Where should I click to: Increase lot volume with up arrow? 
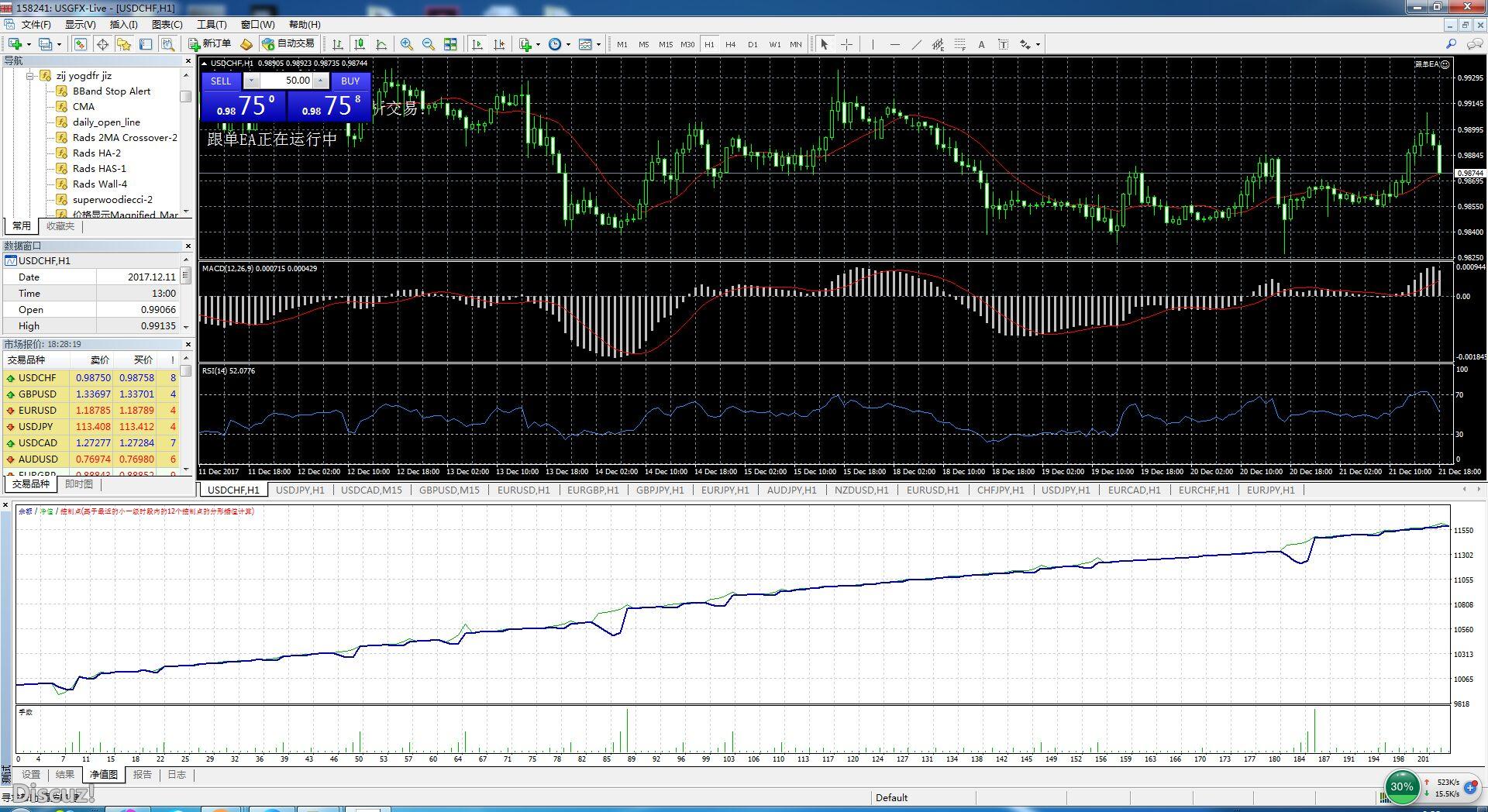click(x=320, y=81)
